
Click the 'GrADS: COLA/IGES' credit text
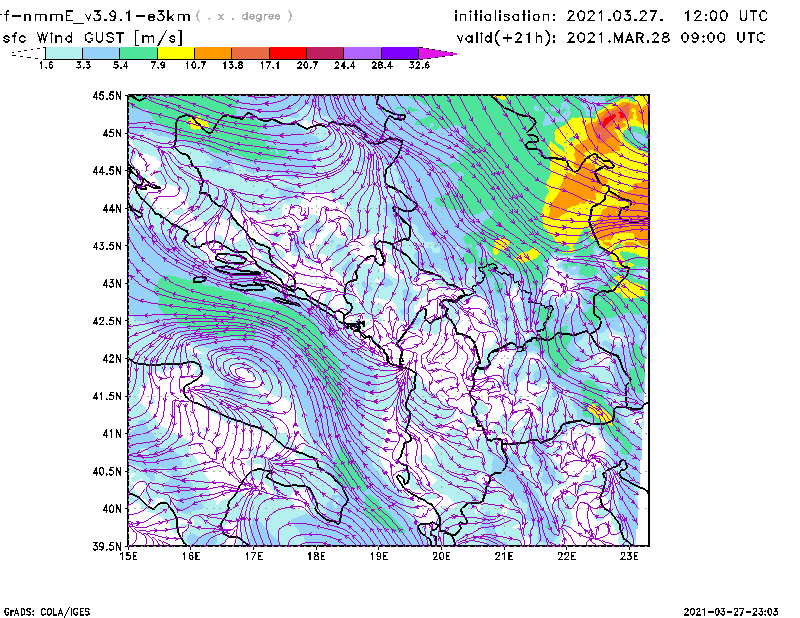47,612
